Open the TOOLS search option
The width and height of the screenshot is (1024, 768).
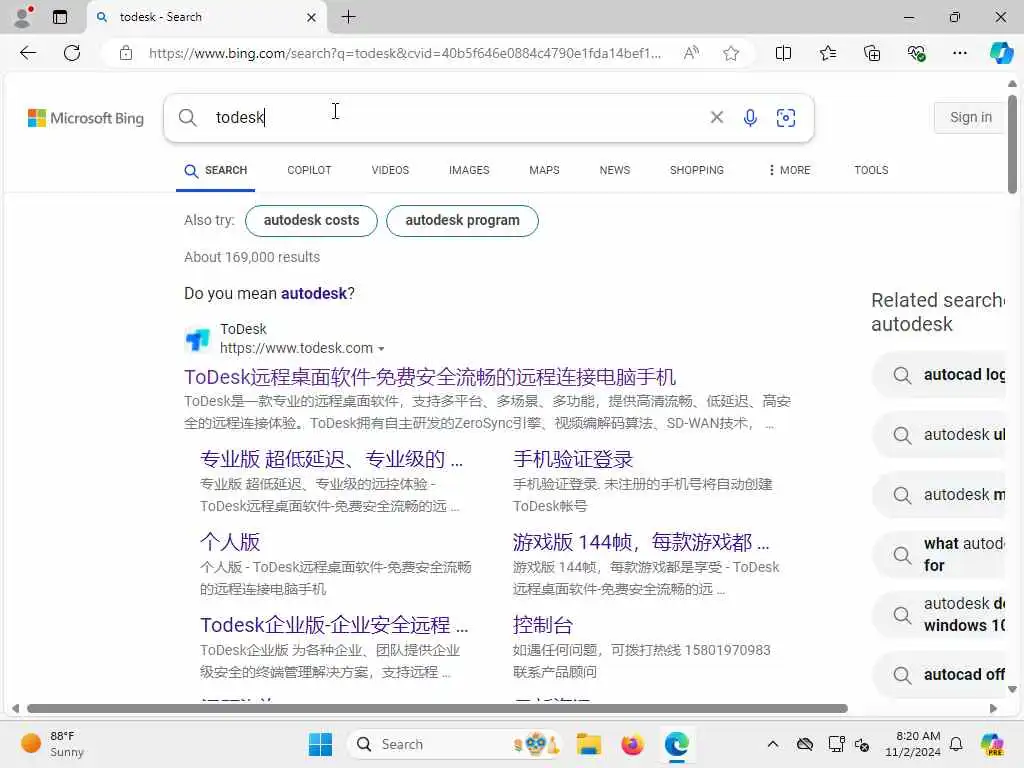click(x=871, y=170)
